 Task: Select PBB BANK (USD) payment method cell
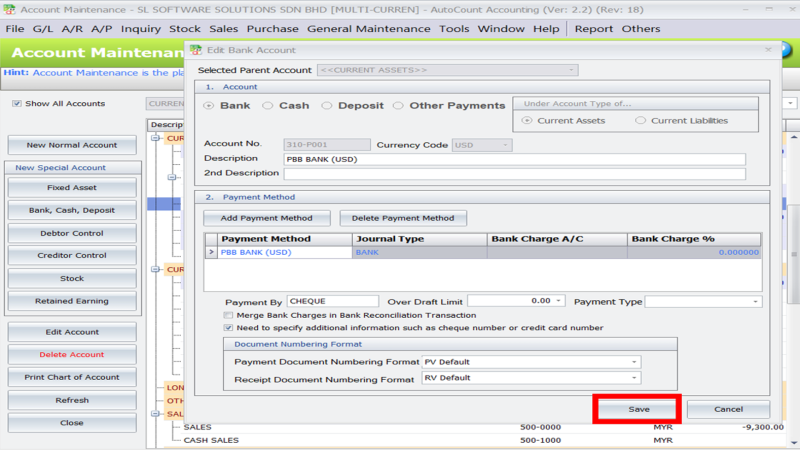click(285, 252)
